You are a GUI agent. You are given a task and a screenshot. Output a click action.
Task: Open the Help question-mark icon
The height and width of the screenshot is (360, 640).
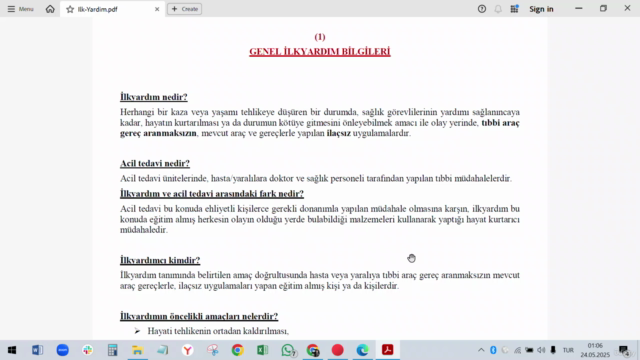pyautogui.click(x=482, y=9)
